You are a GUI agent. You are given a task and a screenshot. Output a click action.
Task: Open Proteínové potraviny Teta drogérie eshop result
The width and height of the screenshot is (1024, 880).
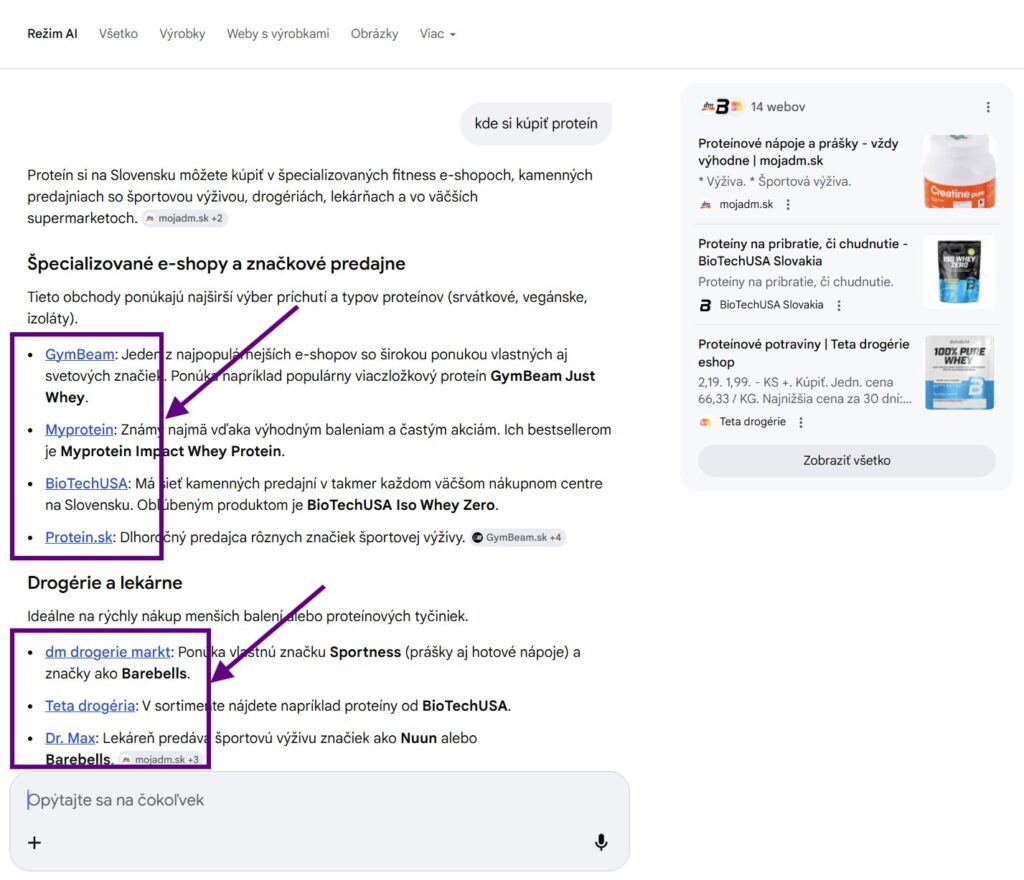(x=803, y=353)
